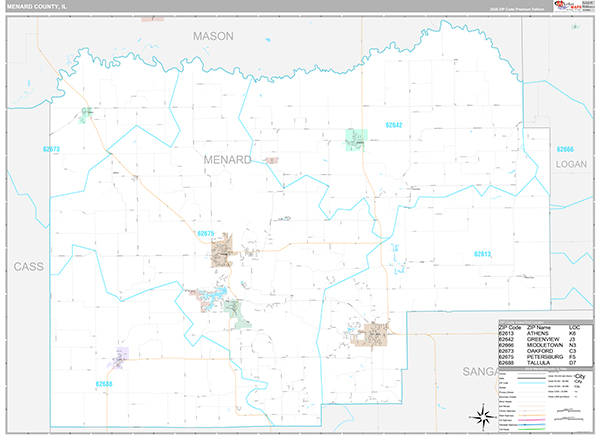Click the ZIP Code column header
Screen dimensions: 600x435
(x=510, y=328)
